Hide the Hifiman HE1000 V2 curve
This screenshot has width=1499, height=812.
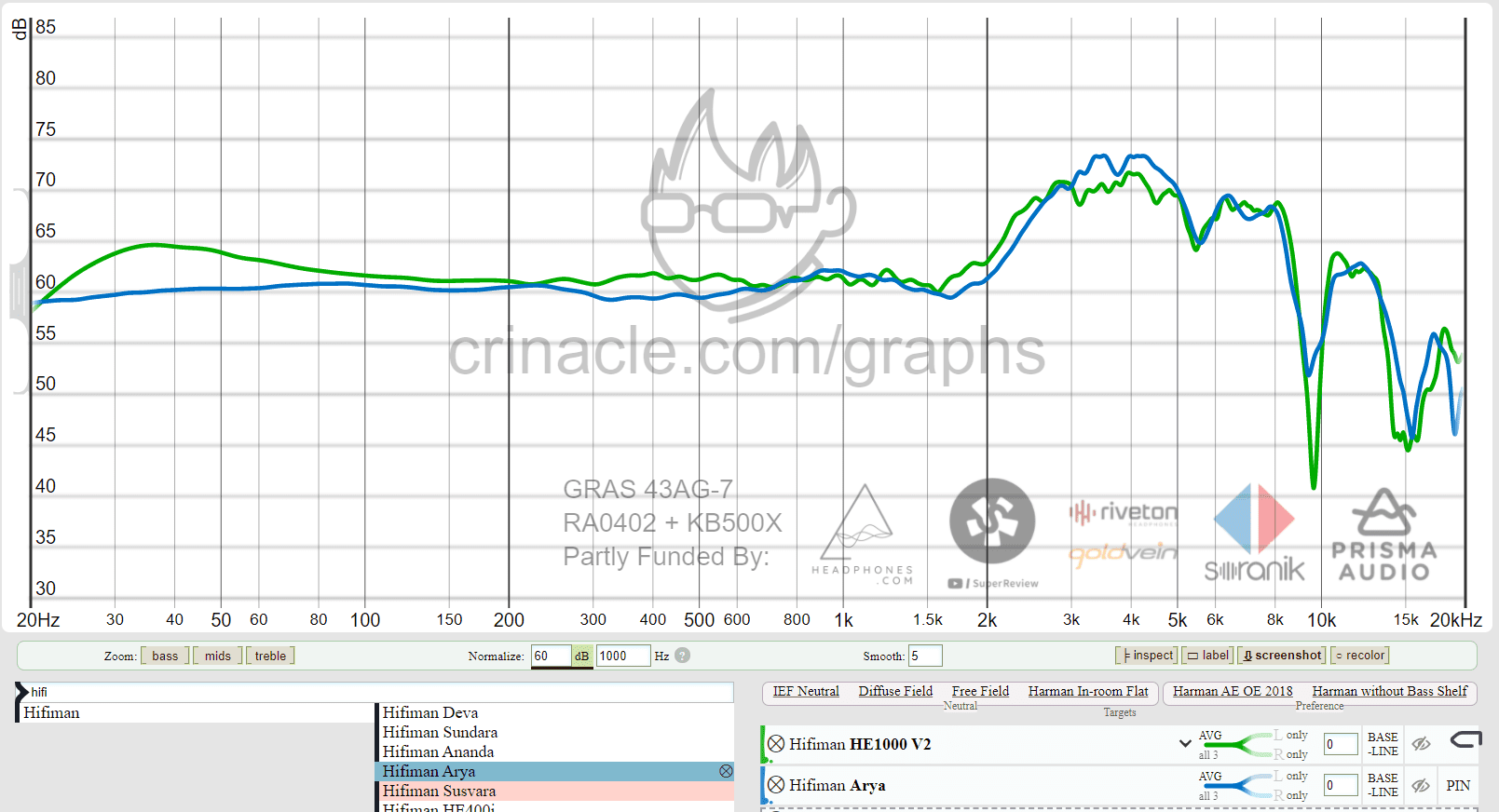click(1421, 744)
